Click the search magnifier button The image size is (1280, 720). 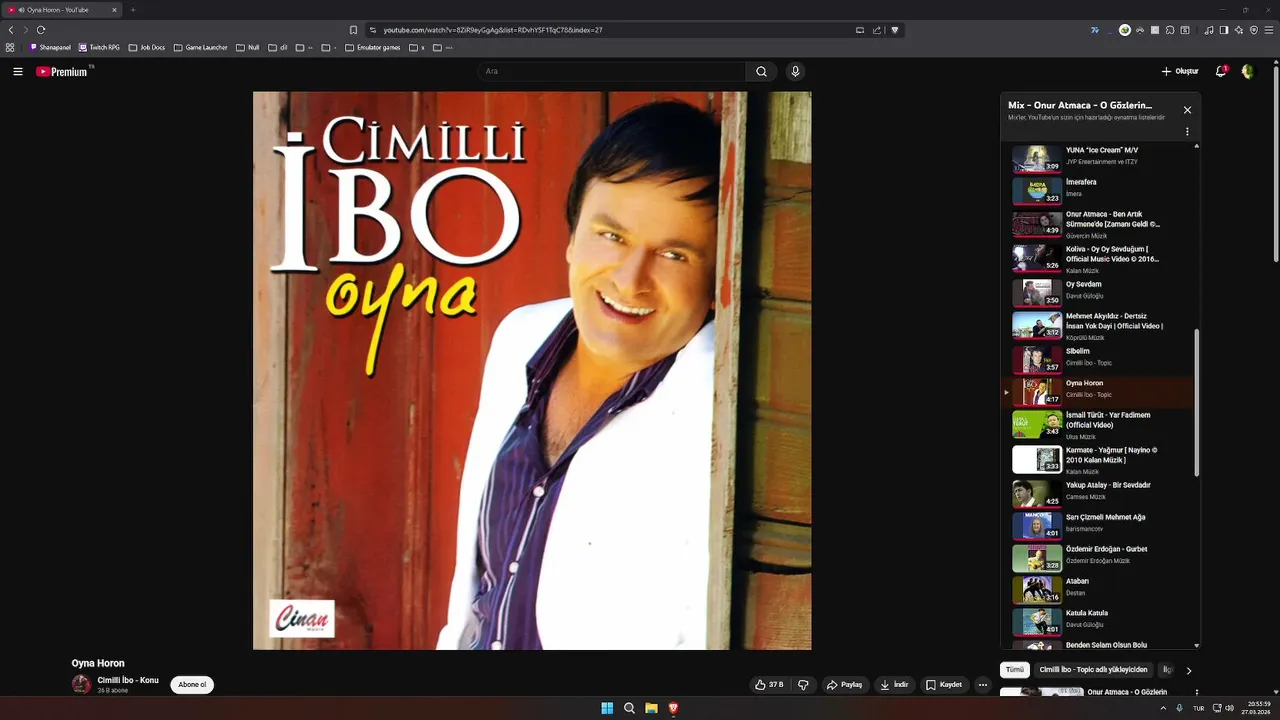pos(761,71)
